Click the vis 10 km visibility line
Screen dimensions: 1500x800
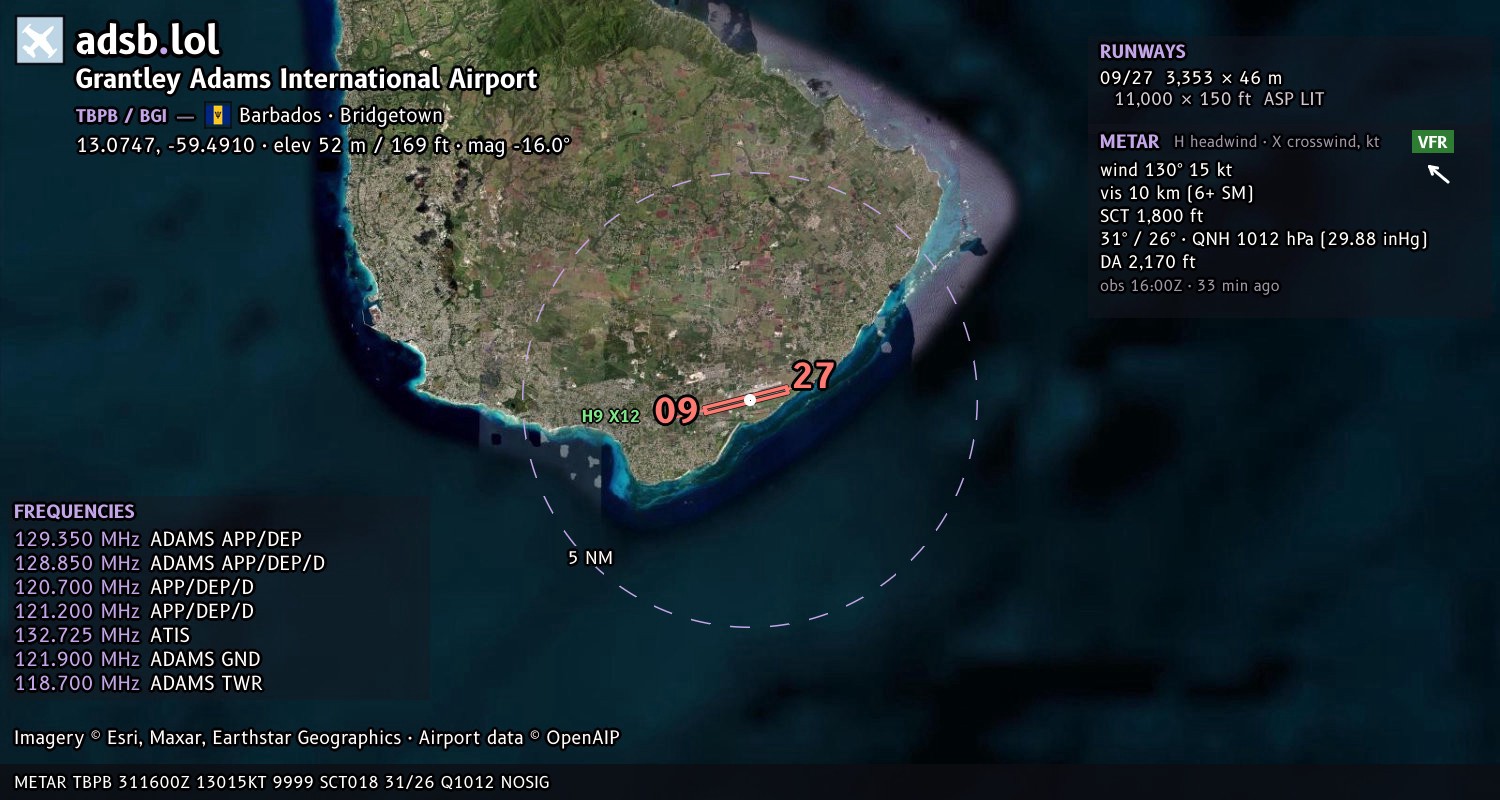(x=1177, y=193)
